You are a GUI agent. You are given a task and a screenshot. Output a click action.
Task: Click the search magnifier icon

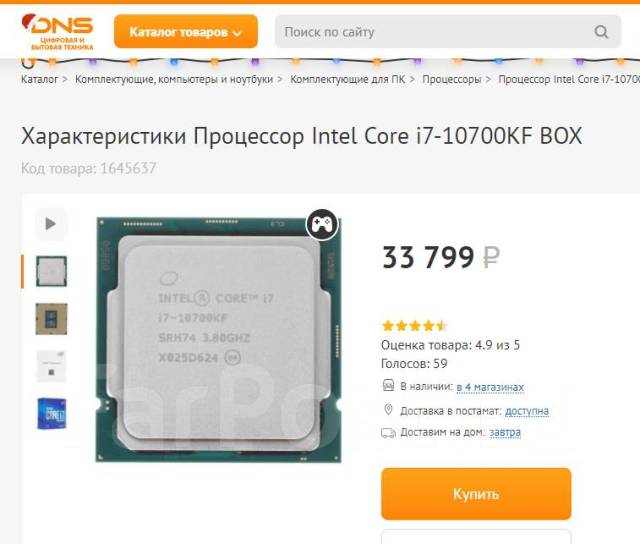[x=601, y=31]
